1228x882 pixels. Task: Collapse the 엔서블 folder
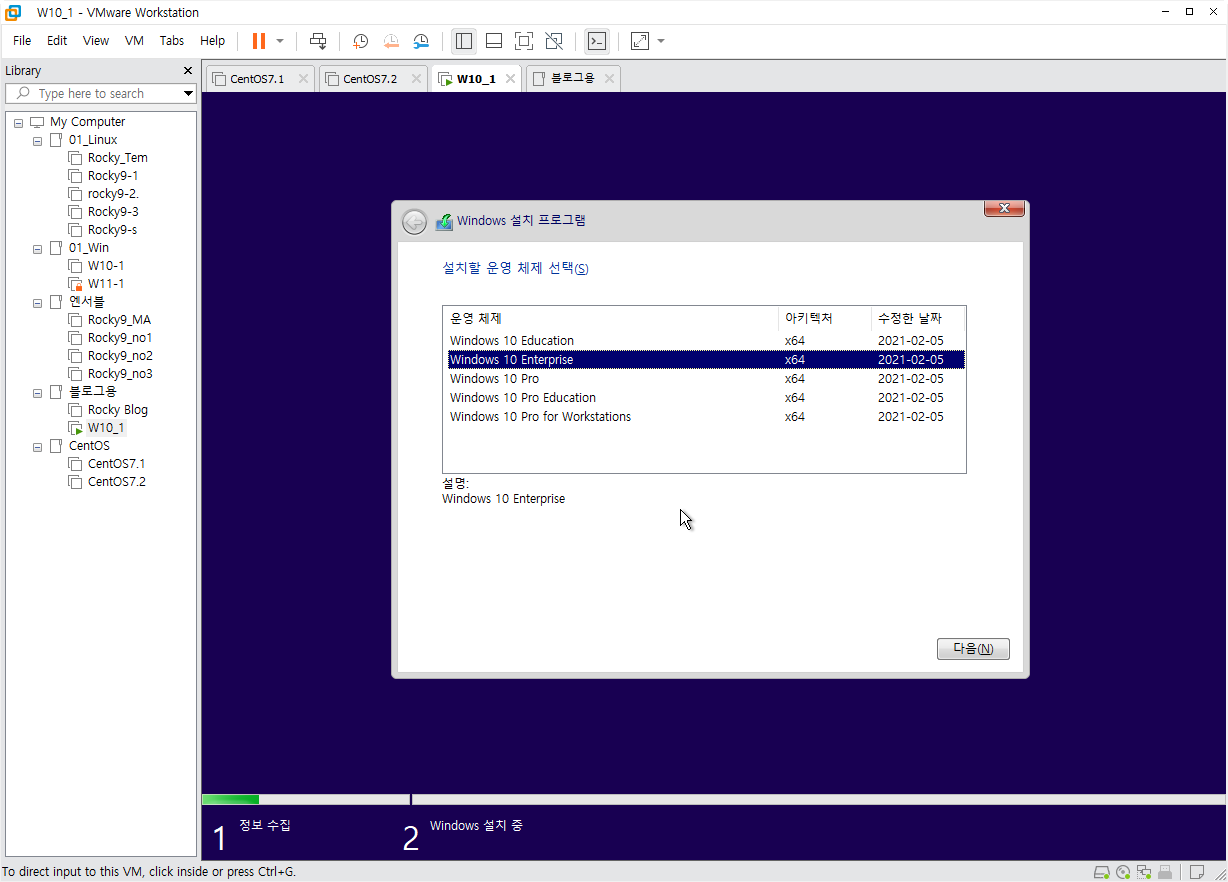click(x=38, y=302)
